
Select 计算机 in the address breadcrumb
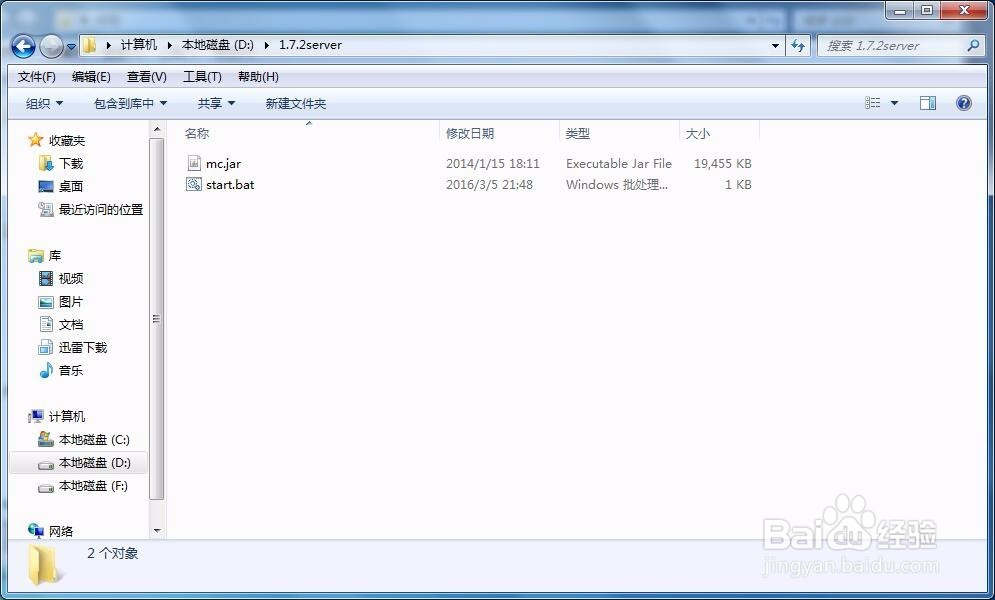138,45
